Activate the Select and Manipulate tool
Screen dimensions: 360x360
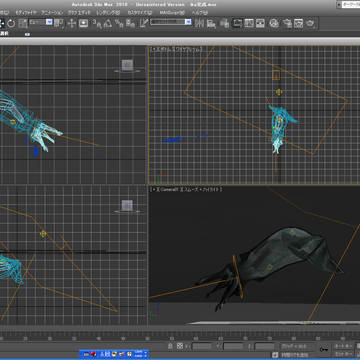72,23
